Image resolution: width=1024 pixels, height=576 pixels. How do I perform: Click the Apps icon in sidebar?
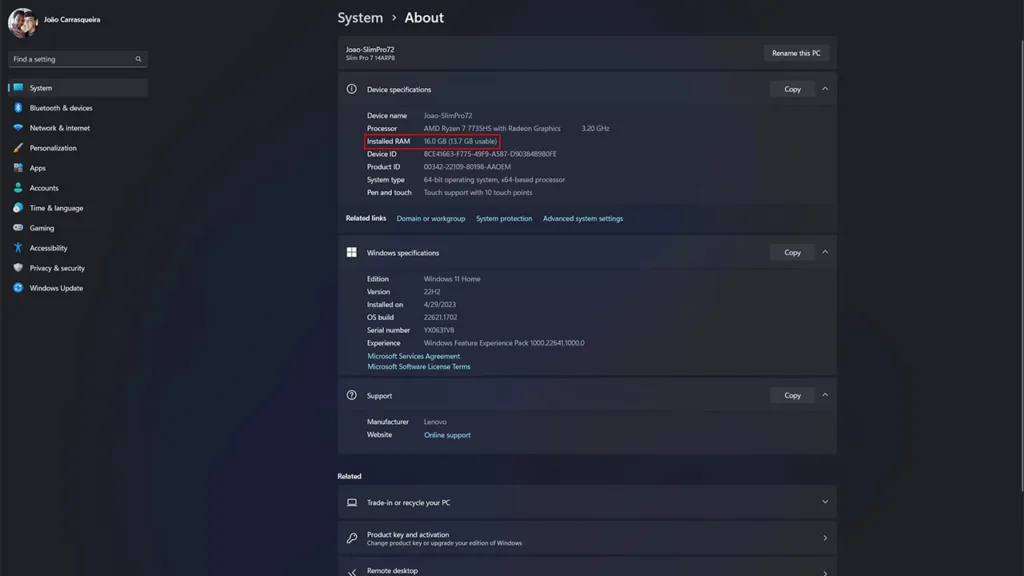pos(18,168)
